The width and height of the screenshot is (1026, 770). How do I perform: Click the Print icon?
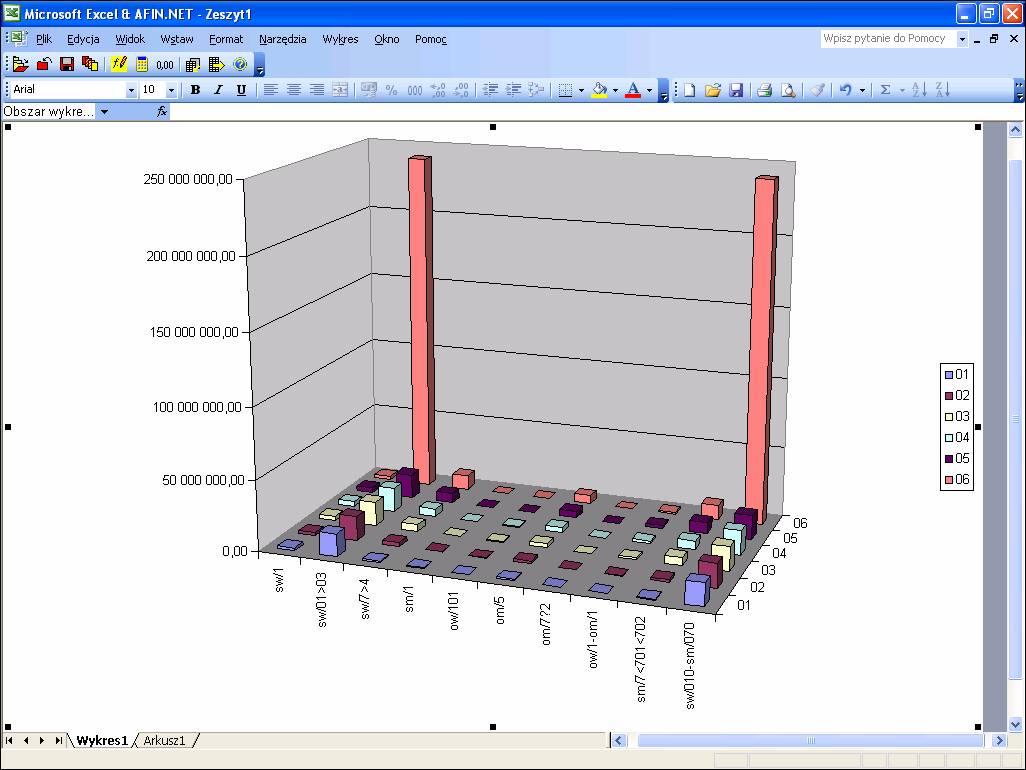764,90
